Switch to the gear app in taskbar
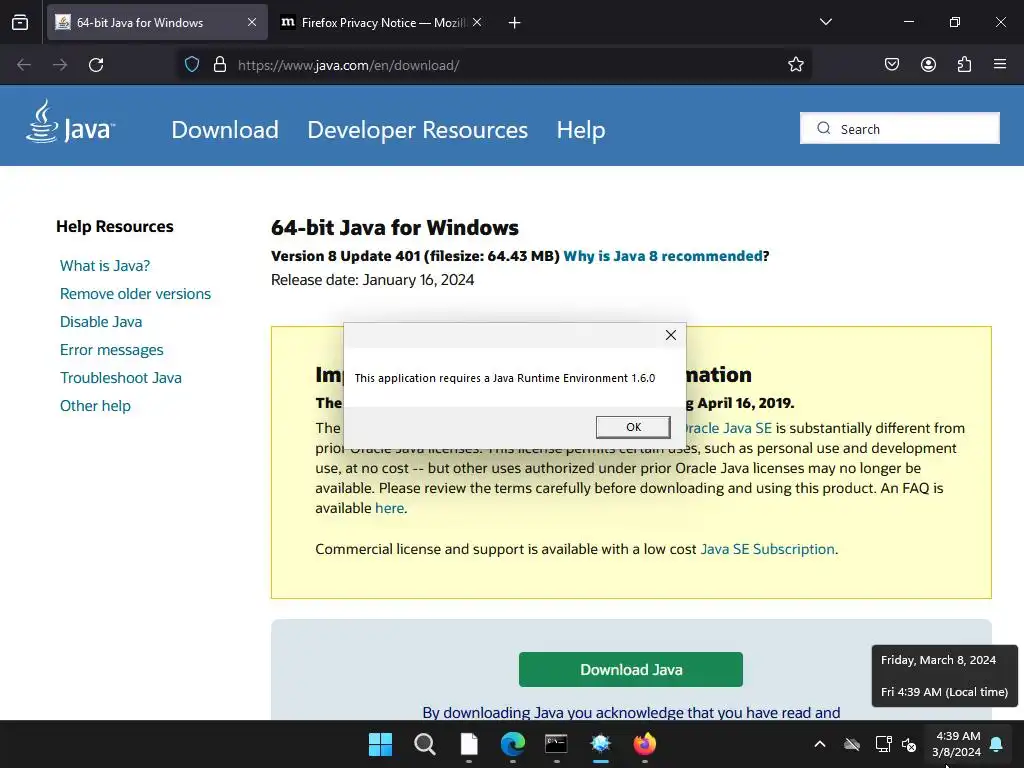This screenshot has height=768, width=1024. click(x=600, y=744)
